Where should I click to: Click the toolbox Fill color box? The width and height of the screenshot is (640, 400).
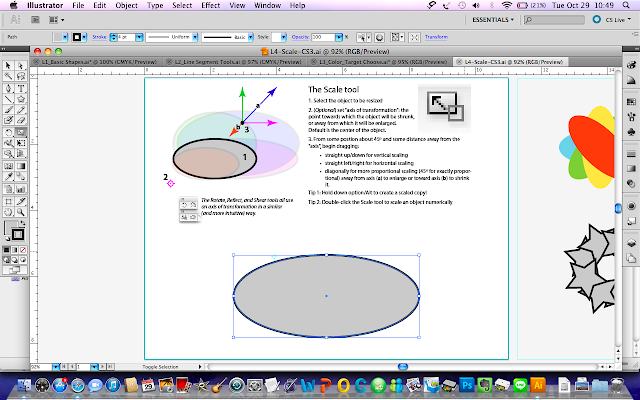point(11,228)
